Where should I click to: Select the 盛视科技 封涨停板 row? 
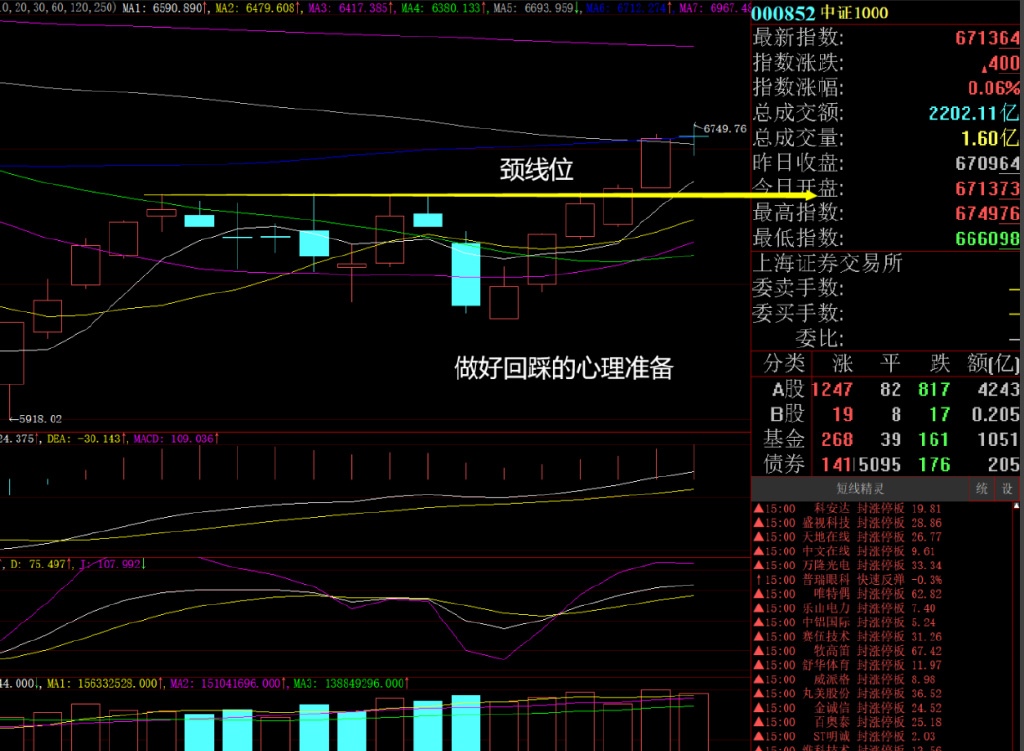tap(848, 523)
